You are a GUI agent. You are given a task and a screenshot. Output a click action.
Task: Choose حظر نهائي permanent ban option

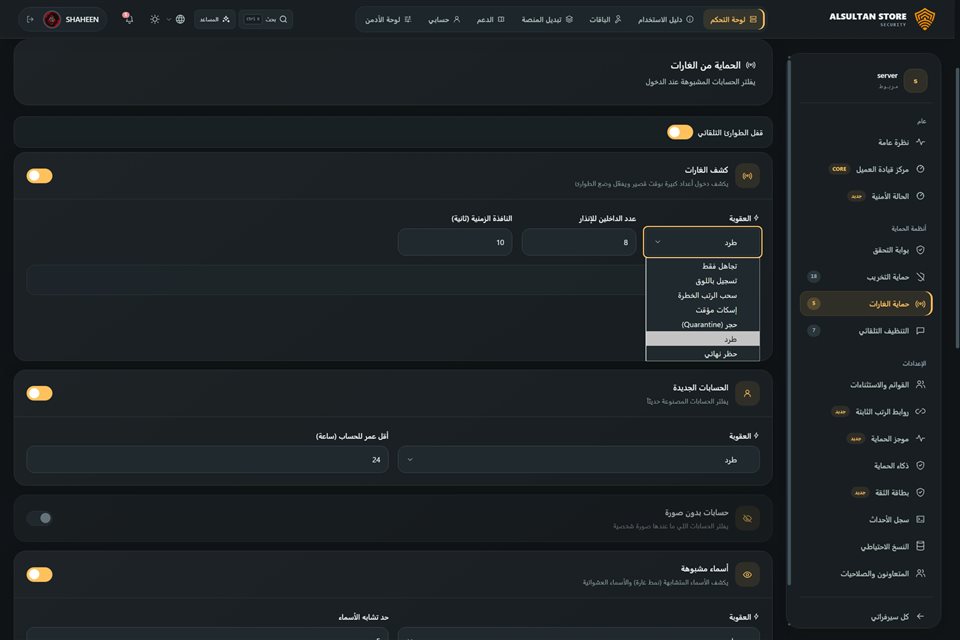pyautogui.click(x=702, y=354)
